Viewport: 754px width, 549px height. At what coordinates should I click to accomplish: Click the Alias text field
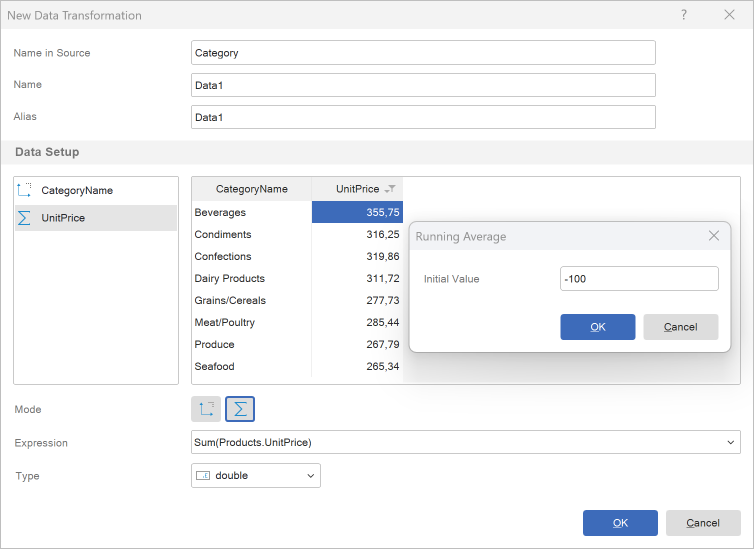(423, 117)
